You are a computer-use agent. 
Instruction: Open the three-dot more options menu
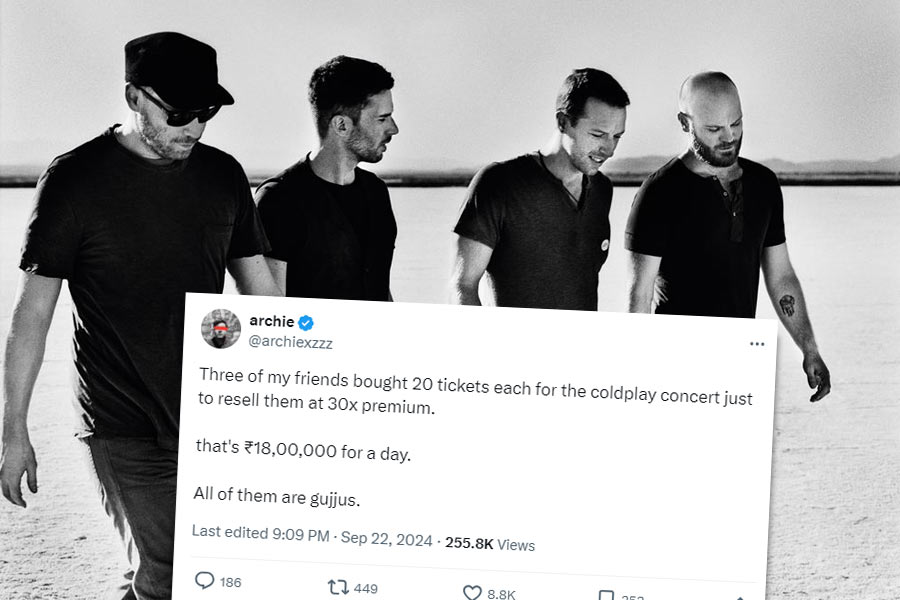[x=757, y=344]
